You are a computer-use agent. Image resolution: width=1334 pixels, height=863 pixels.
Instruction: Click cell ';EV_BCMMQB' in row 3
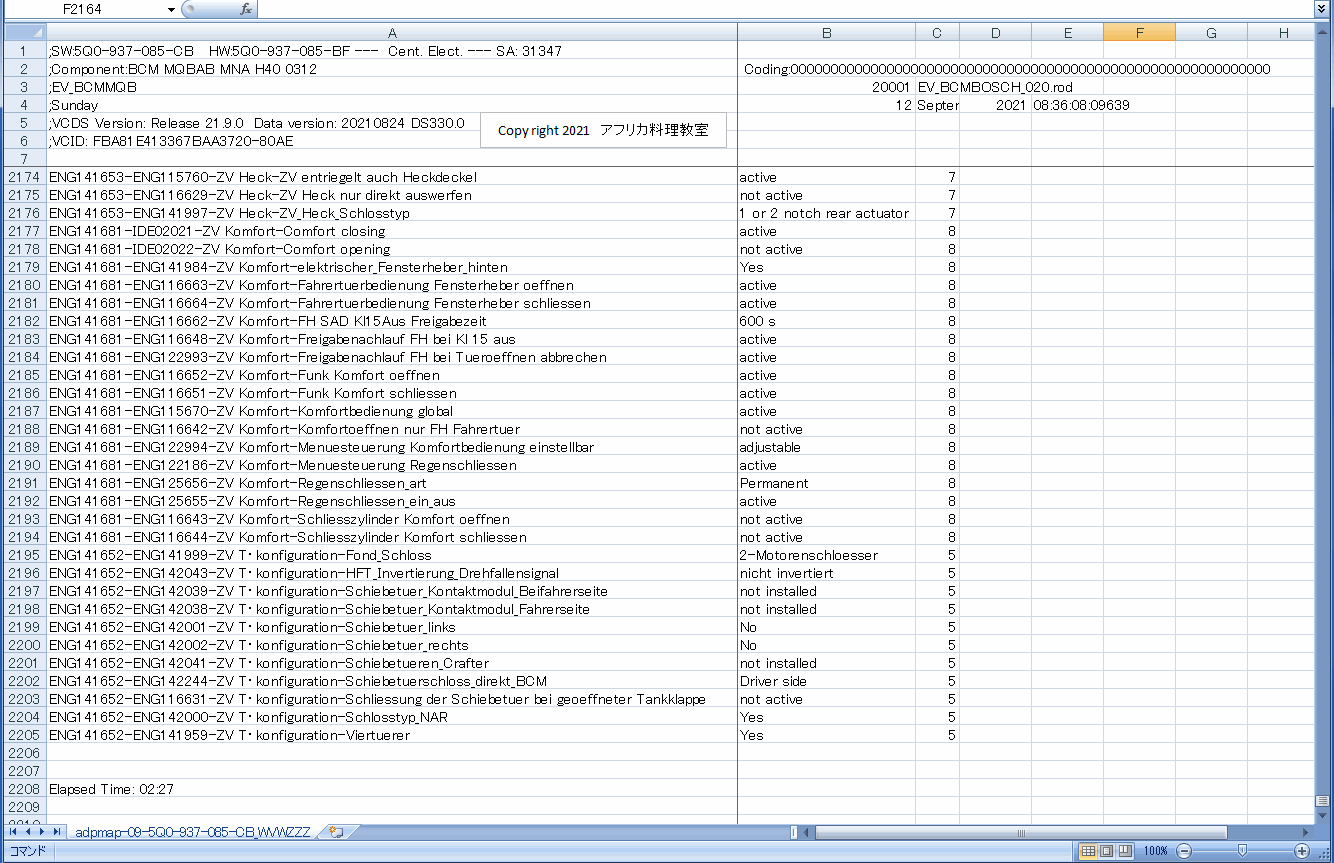392,87
